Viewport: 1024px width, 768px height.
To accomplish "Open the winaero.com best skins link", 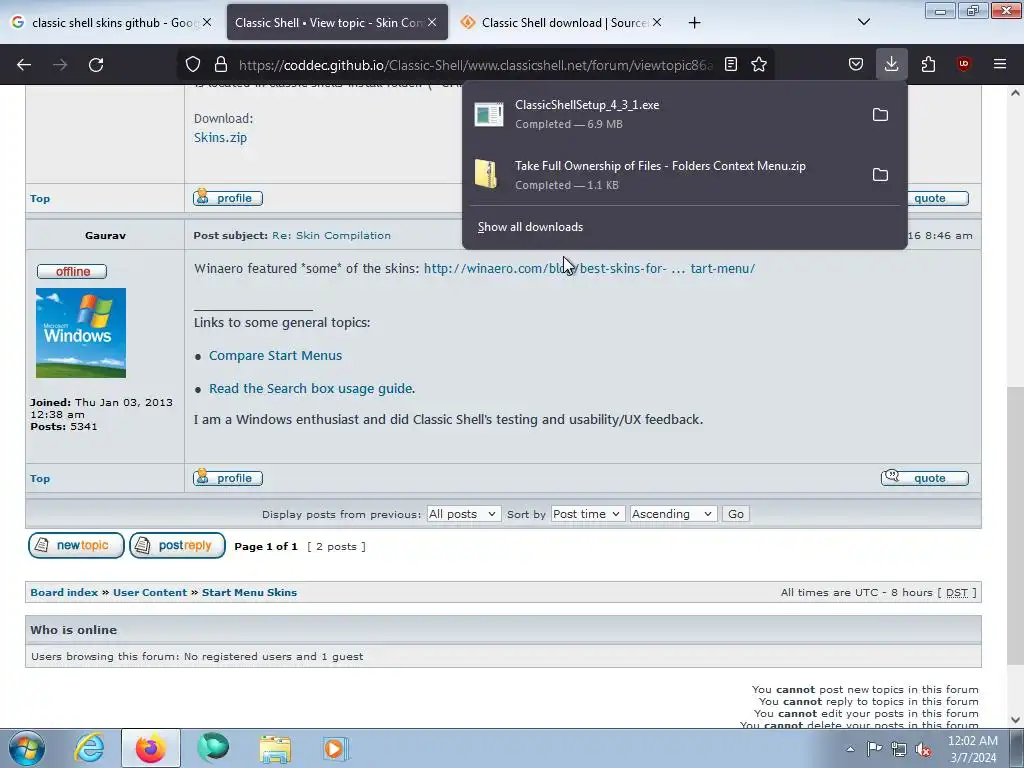I will (x=589, y=268).
